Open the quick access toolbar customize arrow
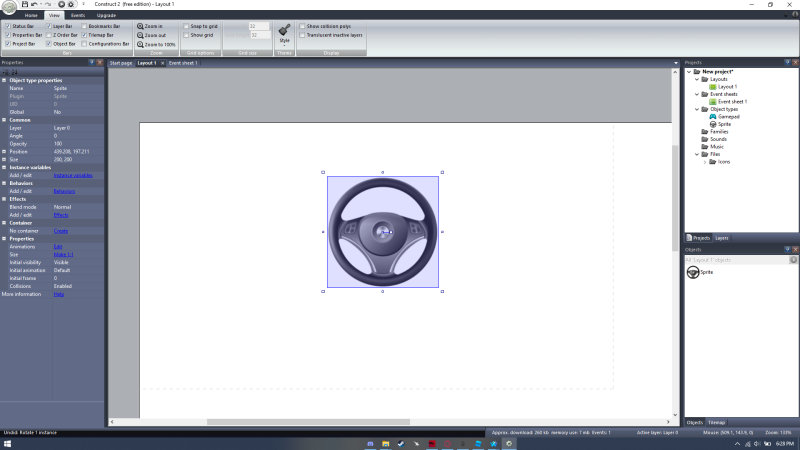The height and width of the screenshot is (450, 800). 83,4
